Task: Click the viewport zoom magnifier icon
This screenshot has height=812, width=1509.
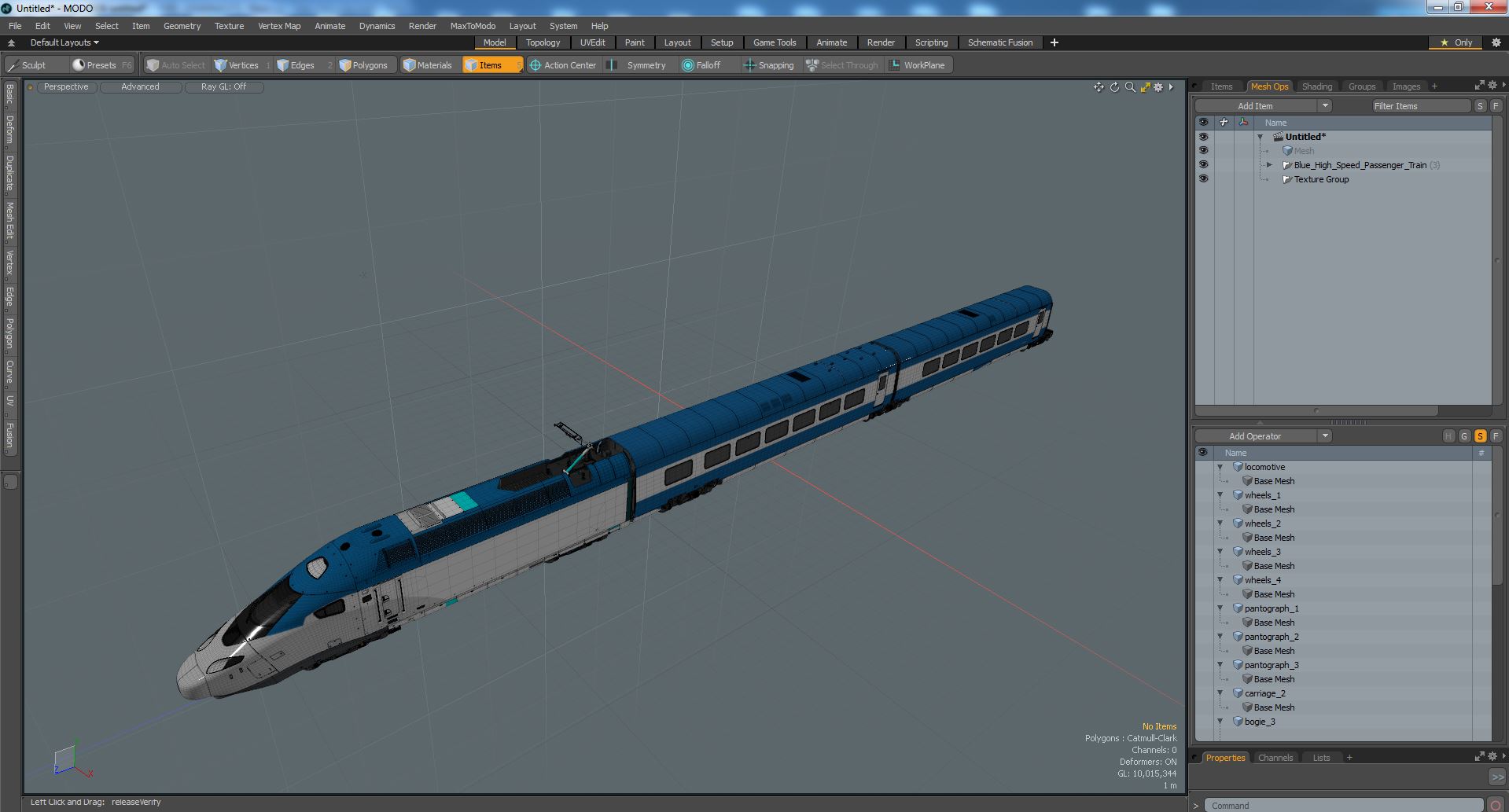Action: (1130, 87)
